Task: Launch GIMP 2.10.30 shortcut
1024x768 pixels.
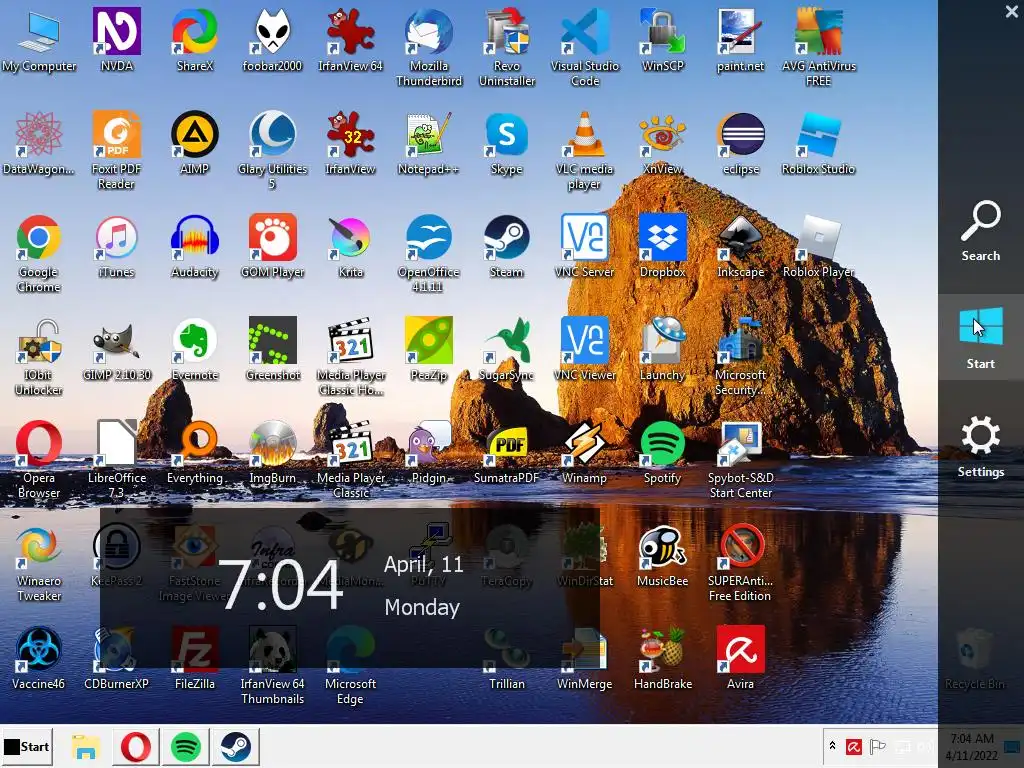Action: coord(116,349)
